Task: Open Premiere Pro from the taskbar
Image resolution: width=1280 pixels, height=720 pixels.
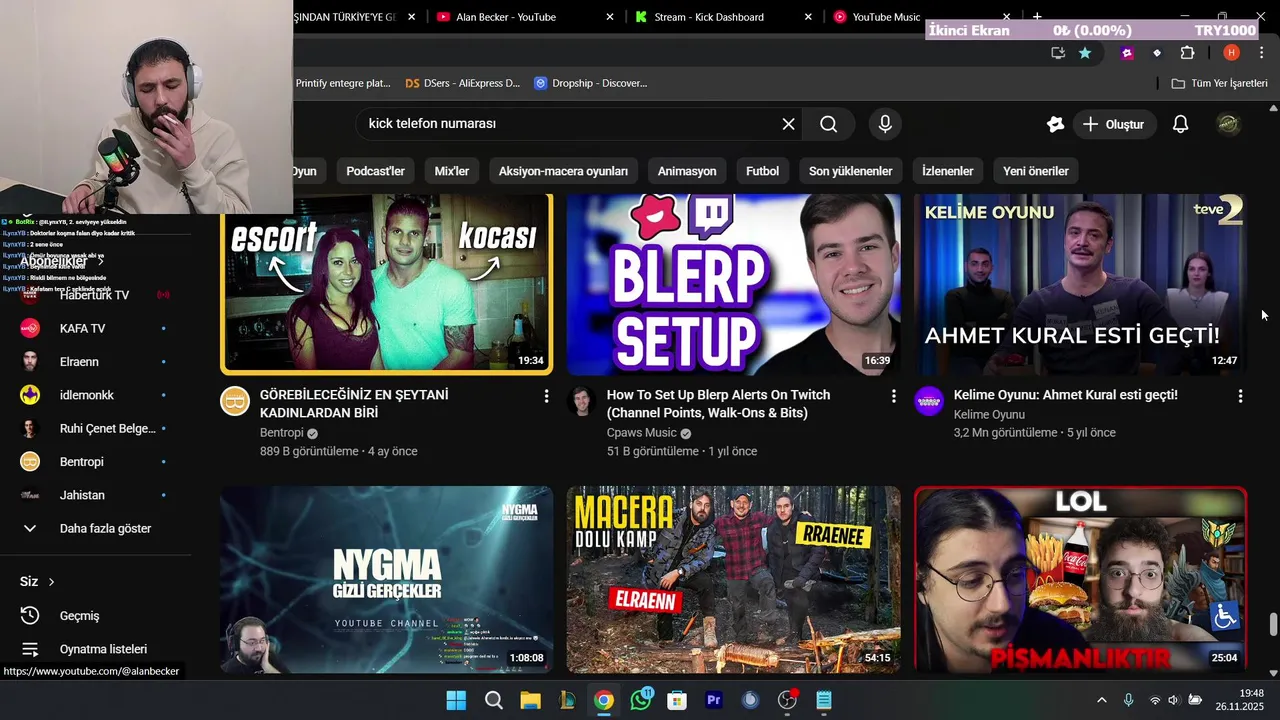Action: 714,700
